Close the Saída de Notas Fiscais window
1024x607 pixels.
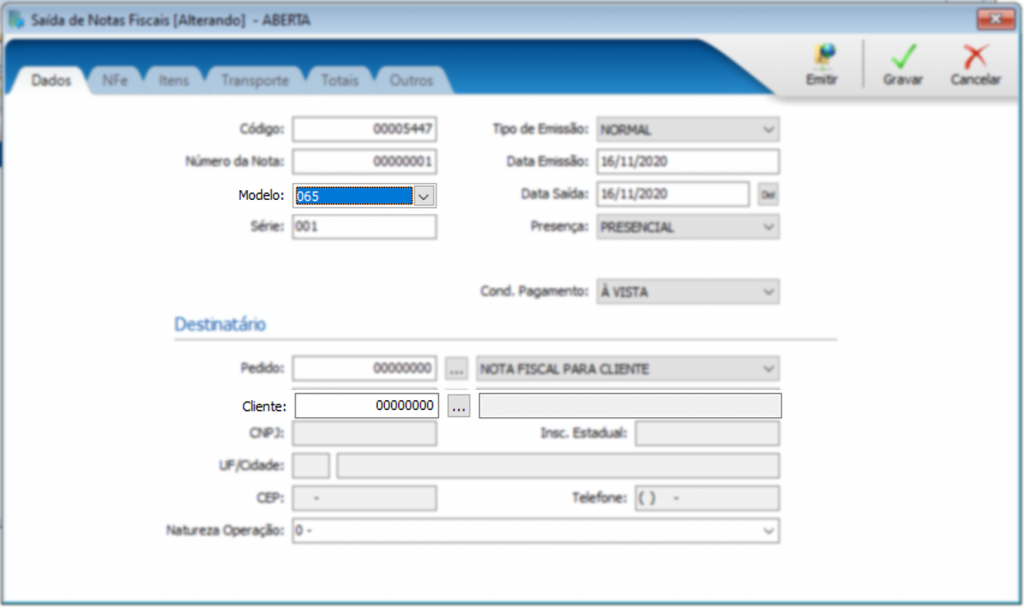pos(995,20)
